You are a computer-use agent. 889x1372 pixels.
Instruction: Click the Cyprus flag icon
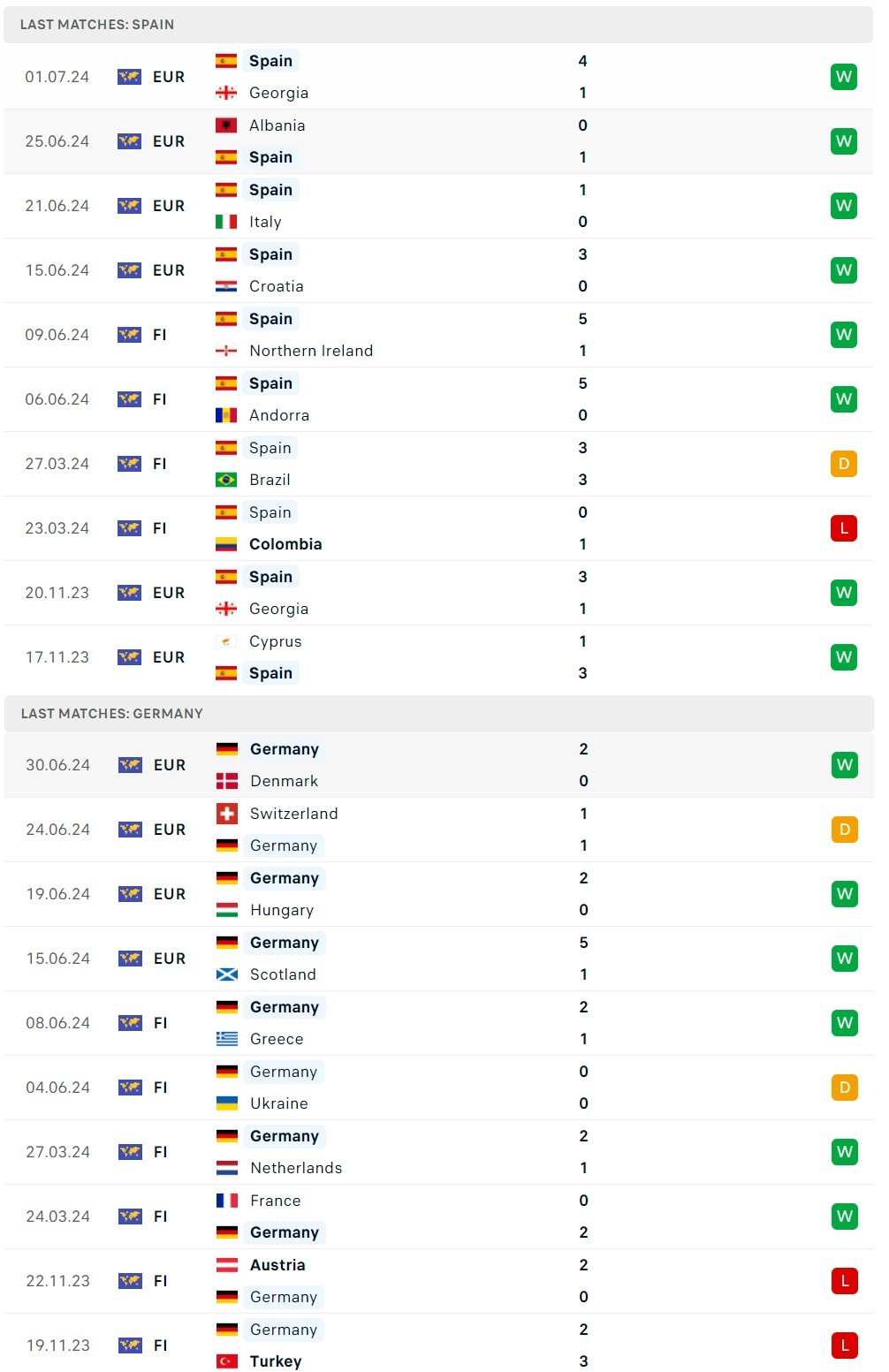[226, 641]
